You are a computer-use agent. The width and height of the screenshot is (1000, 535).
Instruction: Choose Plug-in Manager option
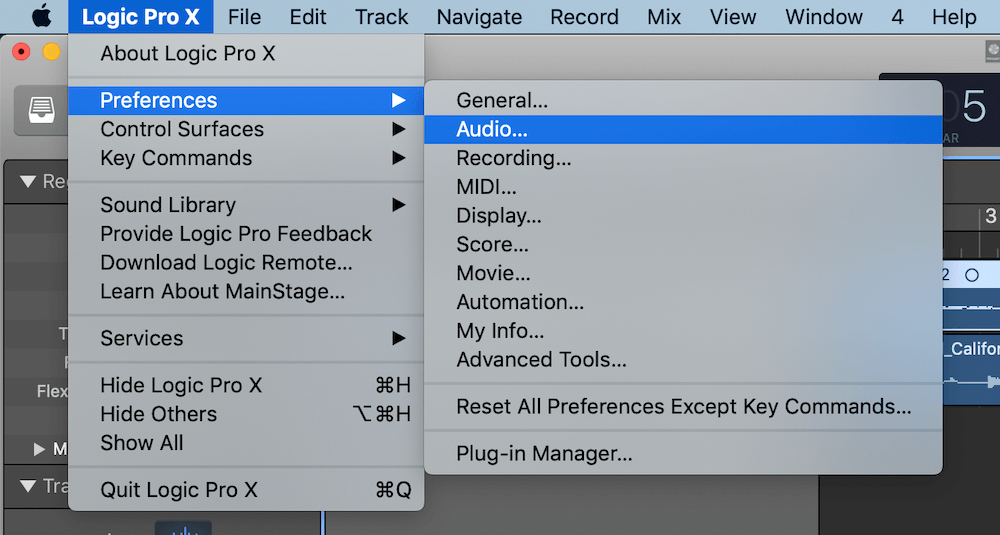[x=544, y=454]
